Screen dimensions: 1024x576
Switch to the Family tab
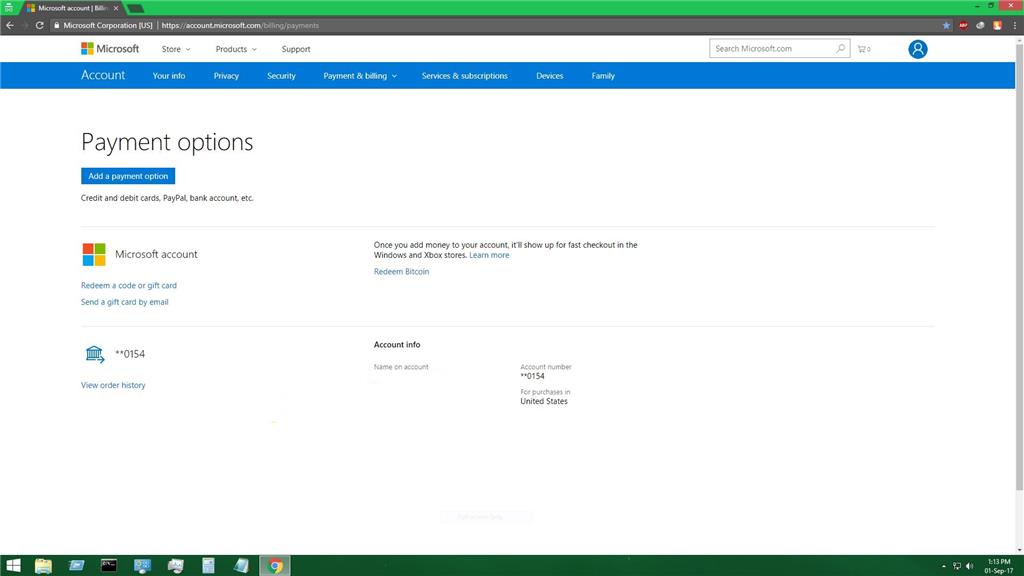(x=603, y=76)
